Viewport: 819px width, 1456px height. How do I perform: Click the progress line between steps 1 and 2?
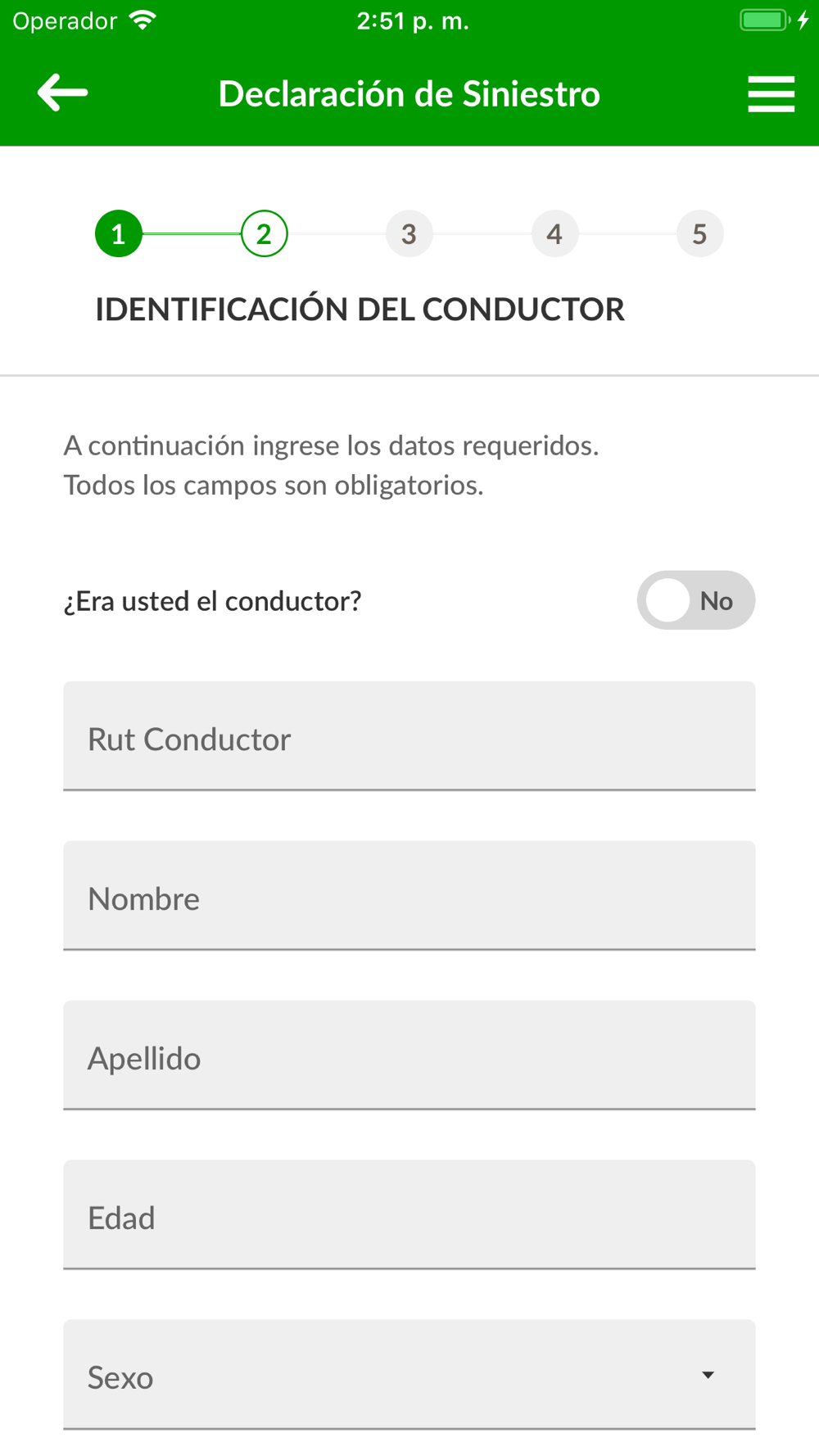(x=192, y=233)
